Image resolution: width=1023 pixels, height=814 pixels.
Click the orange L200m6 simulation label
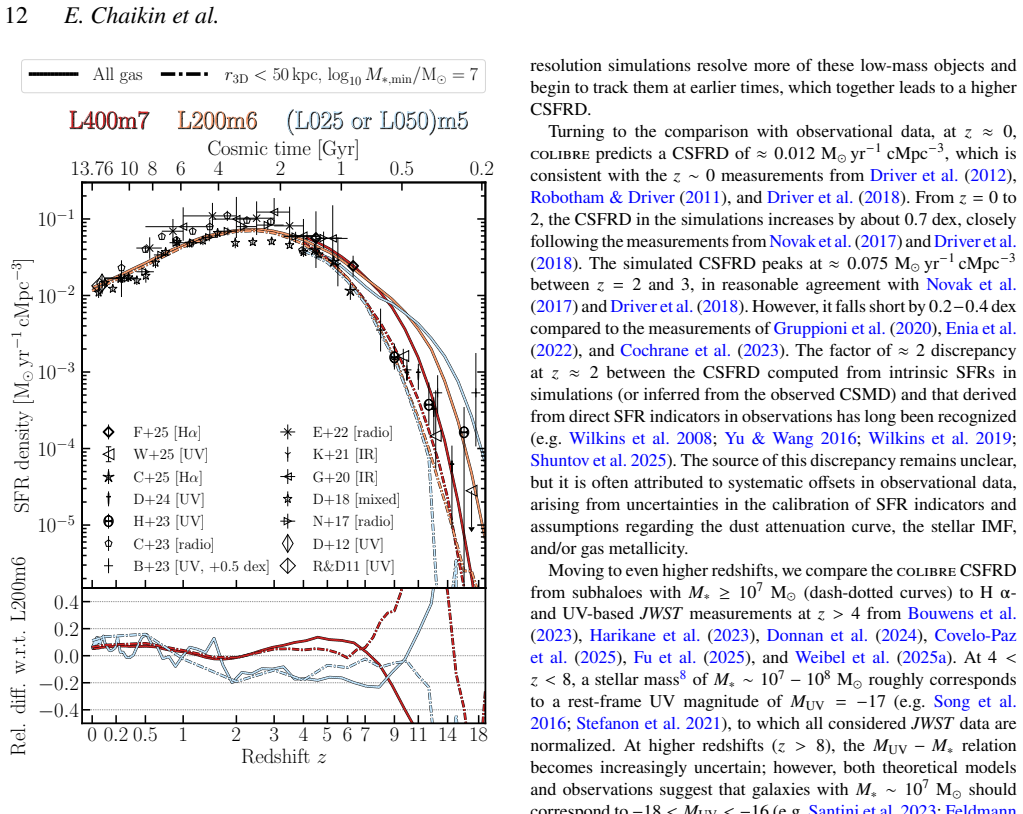[x=217, y=121]
